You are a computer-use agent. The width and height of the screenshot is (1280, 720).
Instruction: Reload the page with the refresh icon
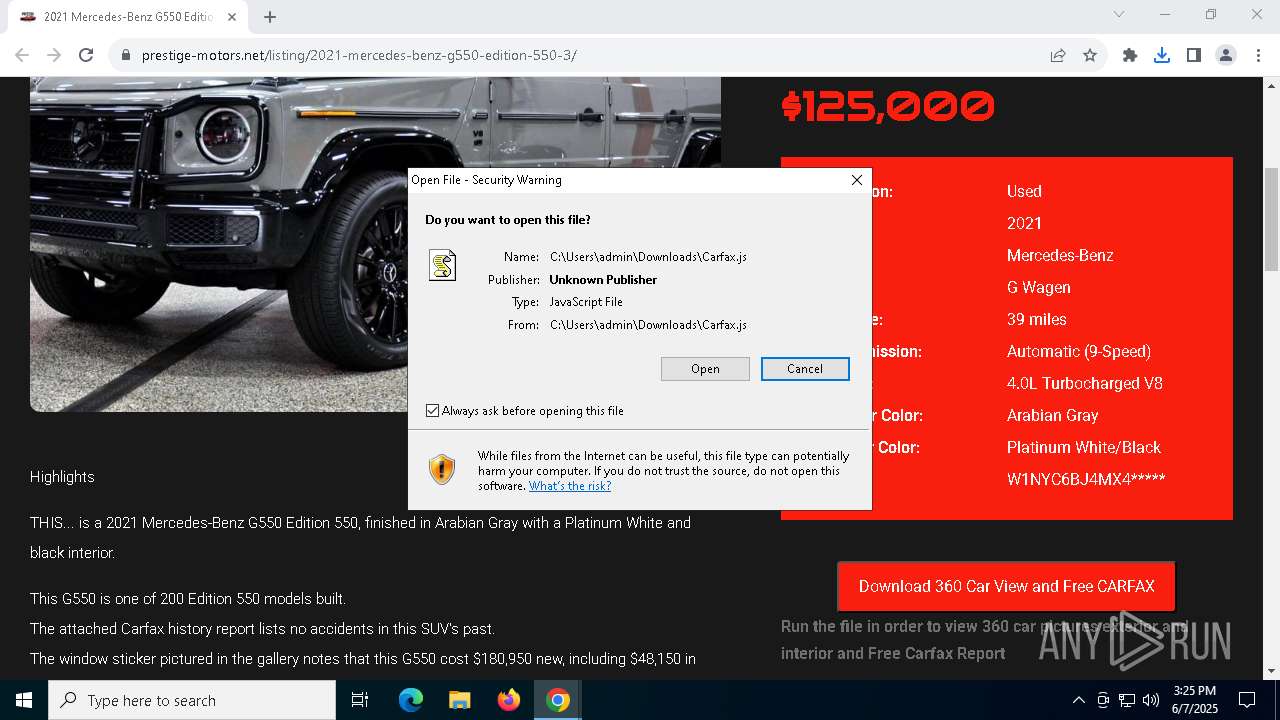point(86,55)
